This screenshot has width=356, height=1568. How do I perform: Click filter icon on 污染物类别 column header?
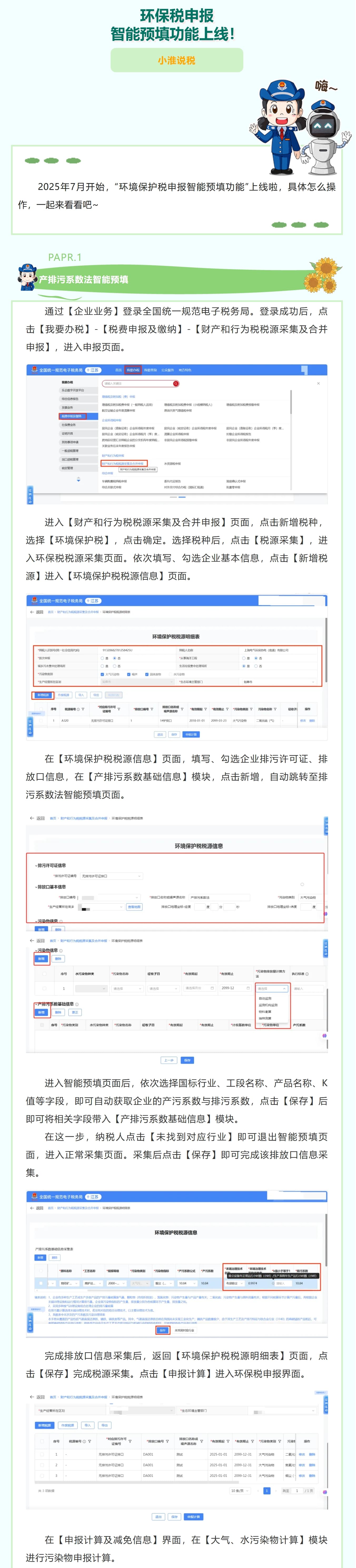point(251,709)
